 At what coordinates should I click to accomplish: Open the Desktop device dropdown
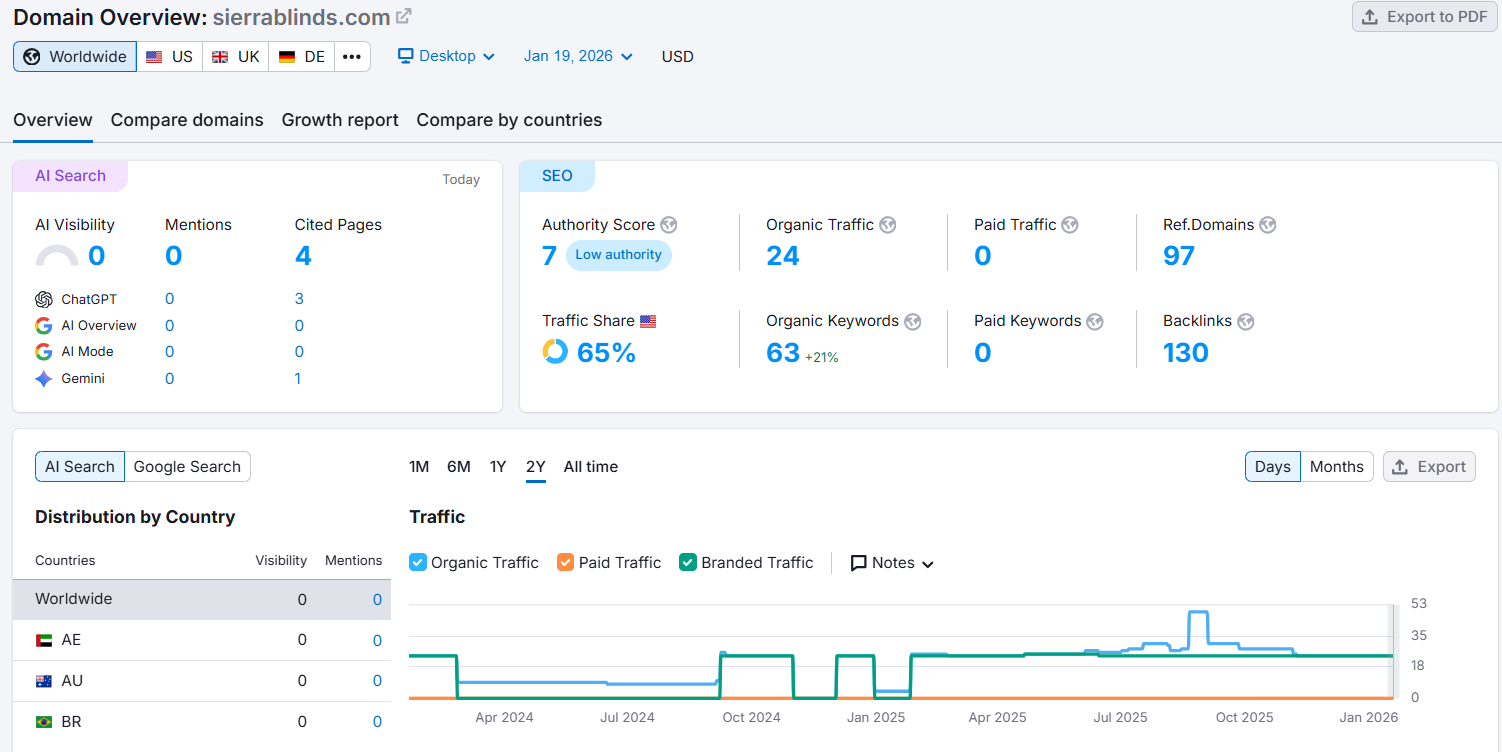tap(446, 56)
